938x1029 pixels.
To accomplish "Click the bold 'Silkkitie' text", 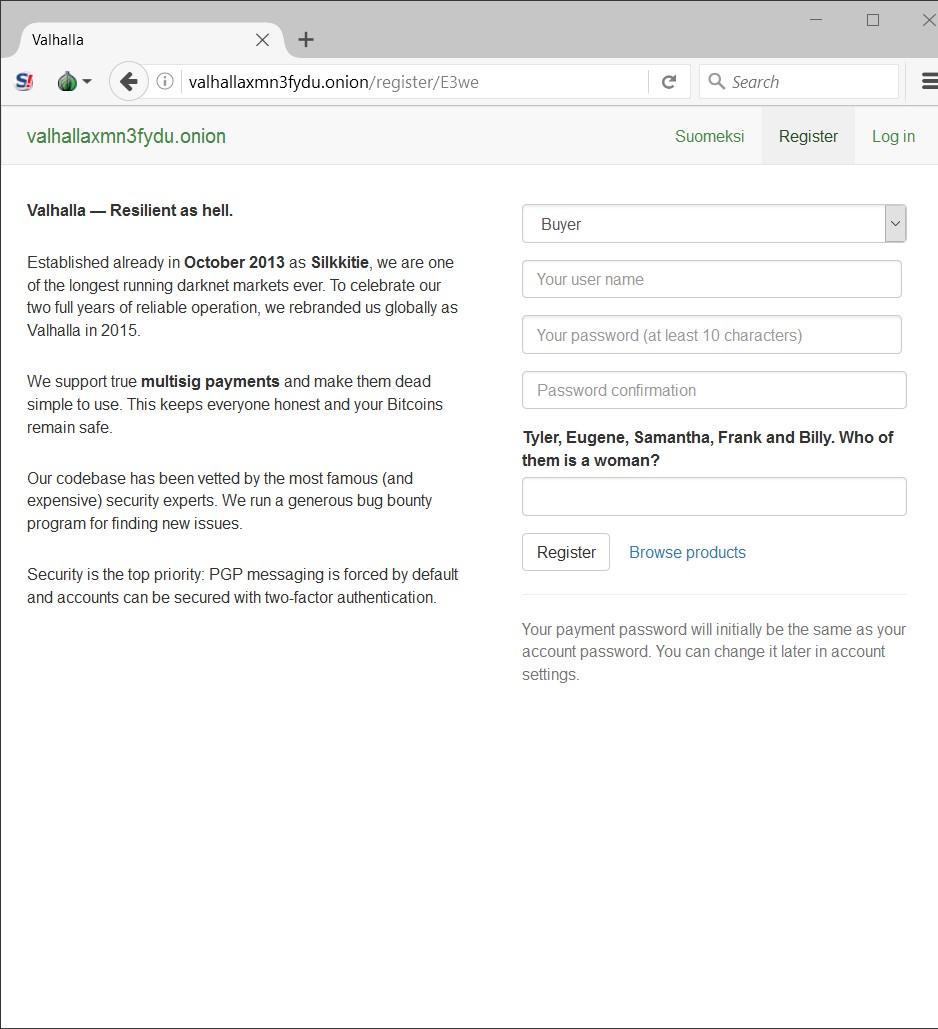I will 339,262.
